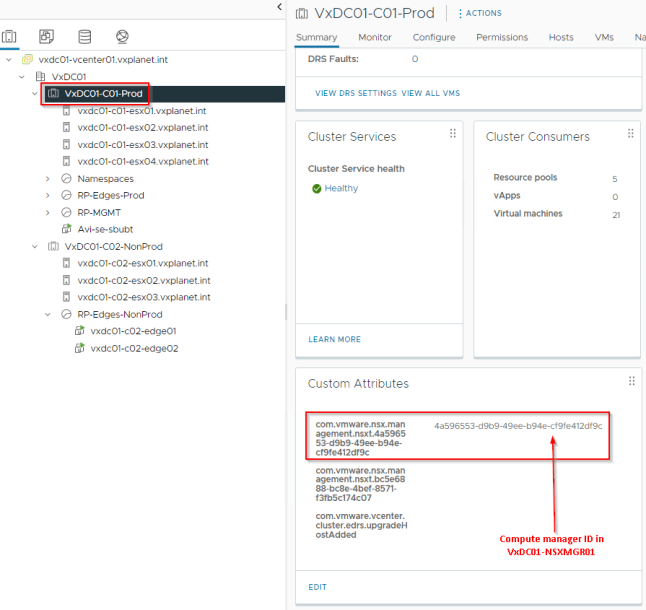
Task: Switch to the Summary tab
Action: [316, 37]
